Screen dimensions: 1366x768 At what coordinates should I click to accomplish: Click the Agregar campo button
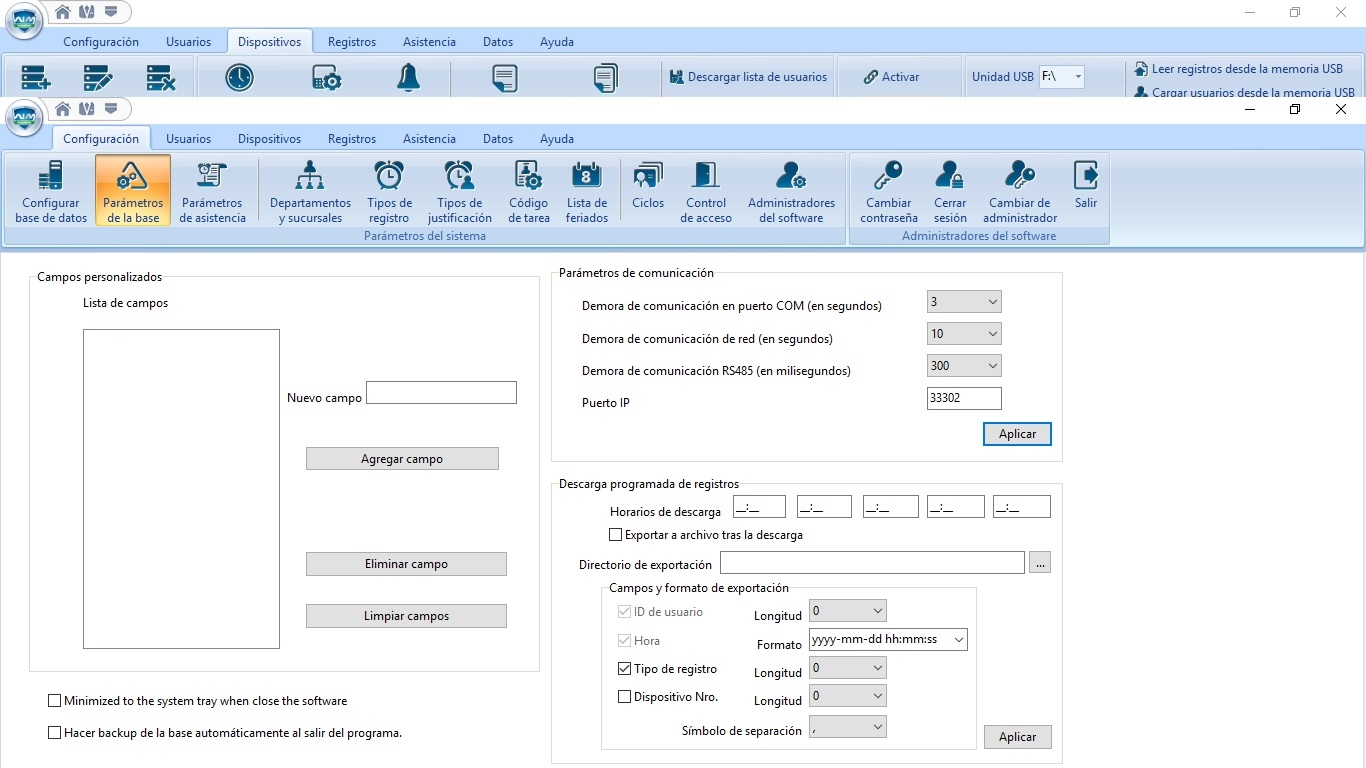click(x=402, y=459)
